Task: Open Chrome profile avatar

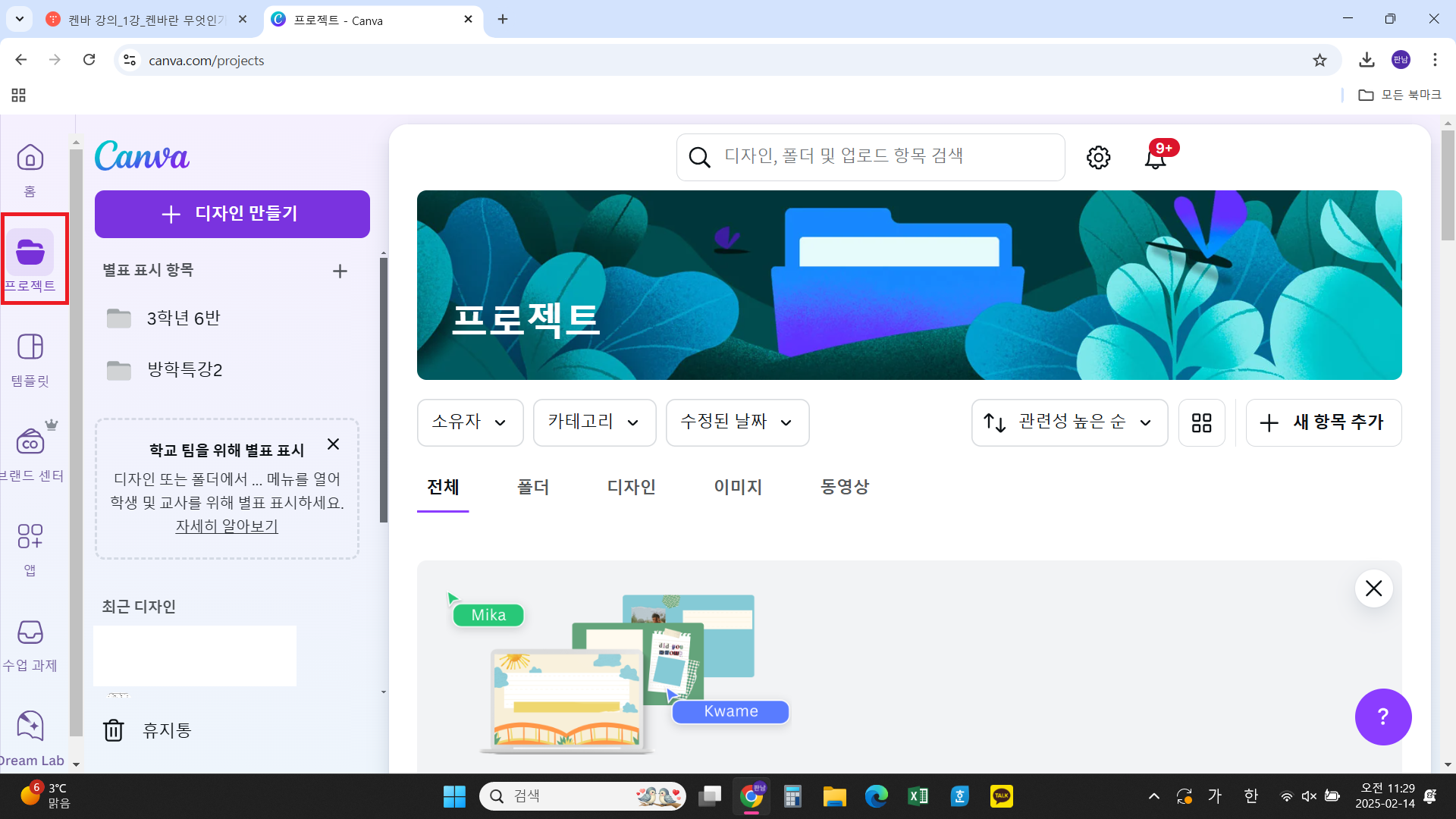Action: point(1401,60)
